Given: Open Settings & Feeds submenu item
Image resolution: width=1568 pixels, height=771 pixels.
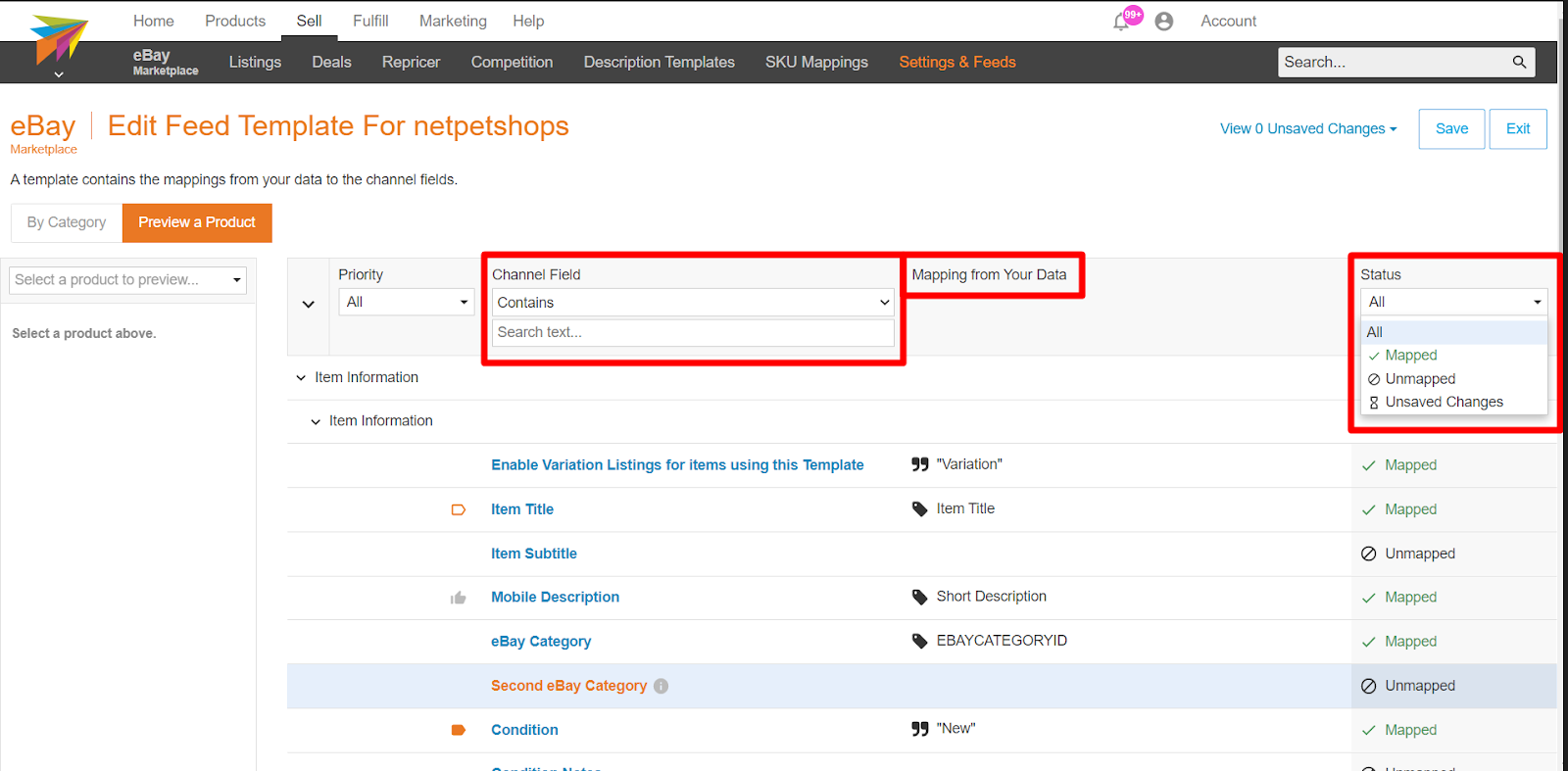Looking at the screenshot, I should click(x=957, y=62).
